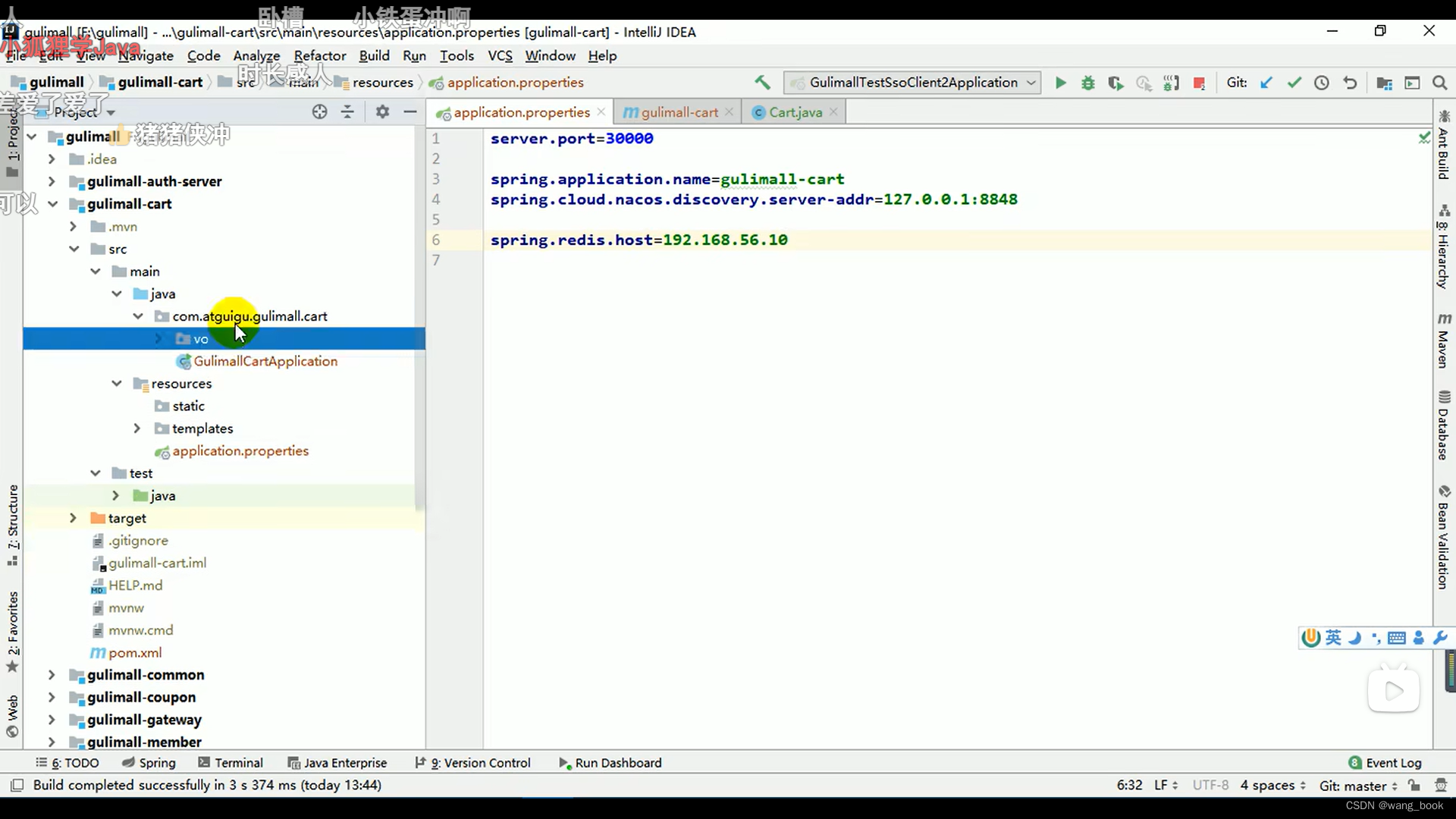Expand the templates folder
1456x819 pixels.
(137, 428)
